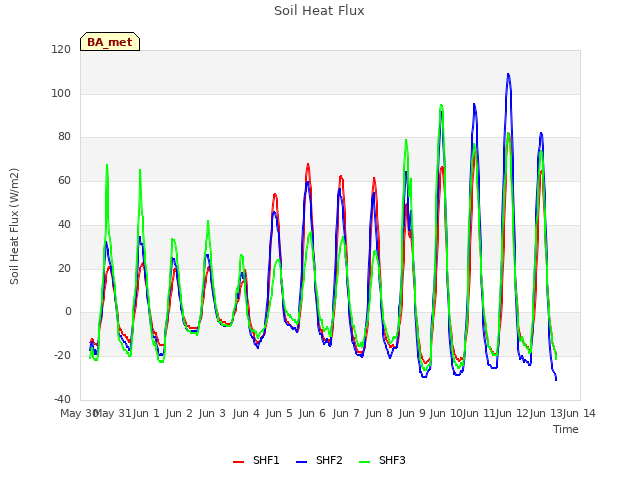Click the x-axis label Jun 5
The width and height of the screenshot is (640, 480).
(279, 413)
